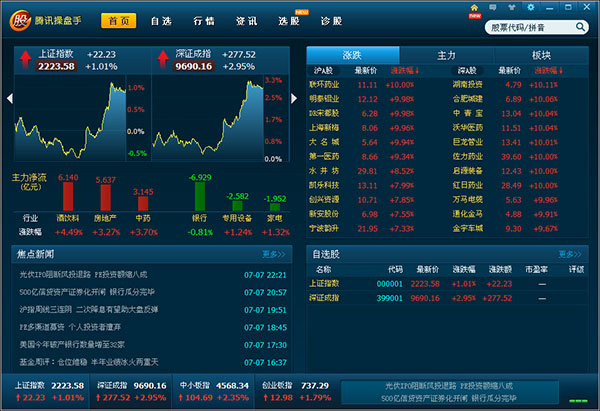Screen dimensions: 600x411
Task: Select 水井坊 stock row
Action: (362, 171)
